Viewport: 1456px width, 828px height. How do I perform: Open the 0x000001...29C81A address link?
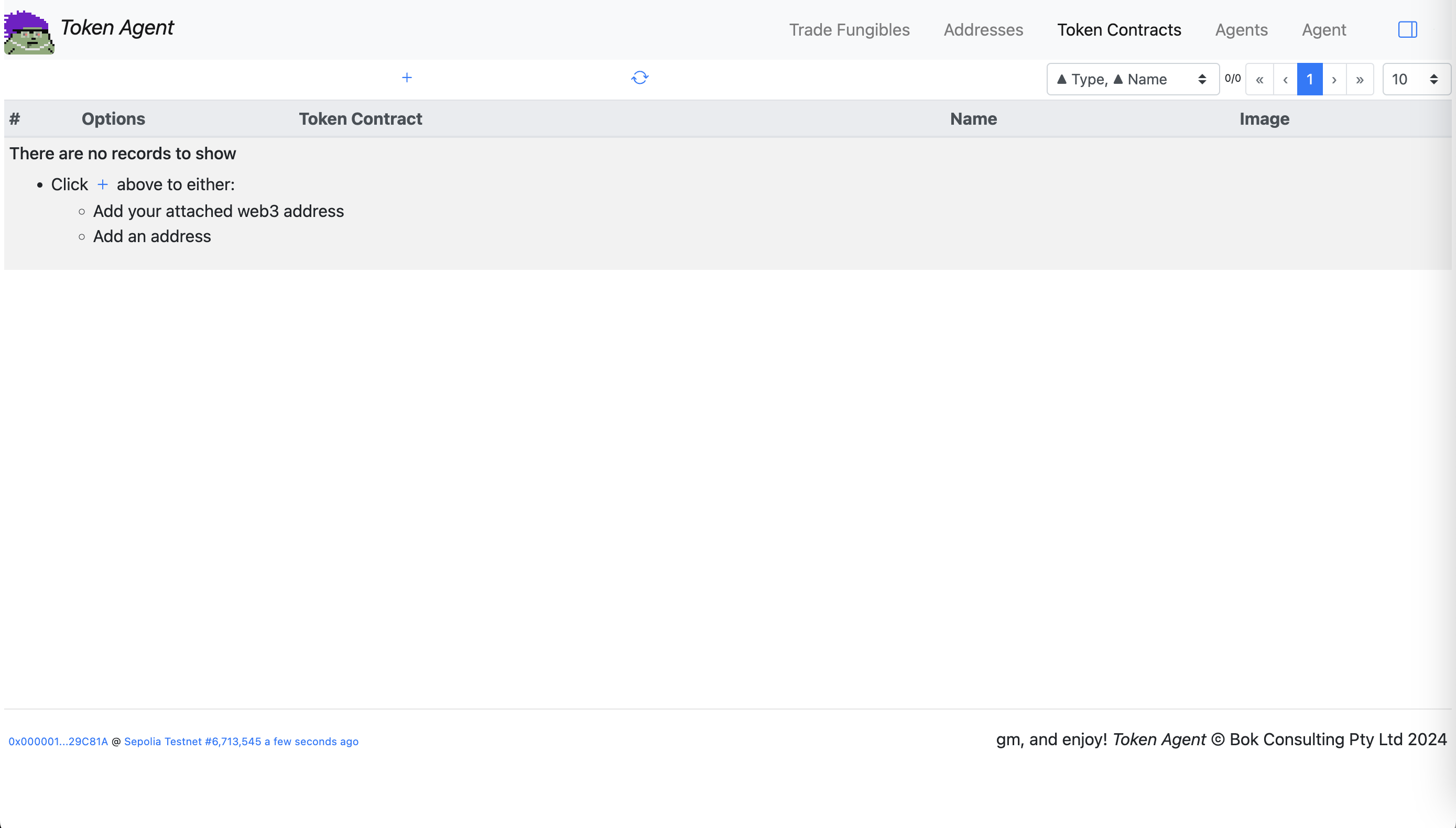pyautogui.click(x=58, y=741)
